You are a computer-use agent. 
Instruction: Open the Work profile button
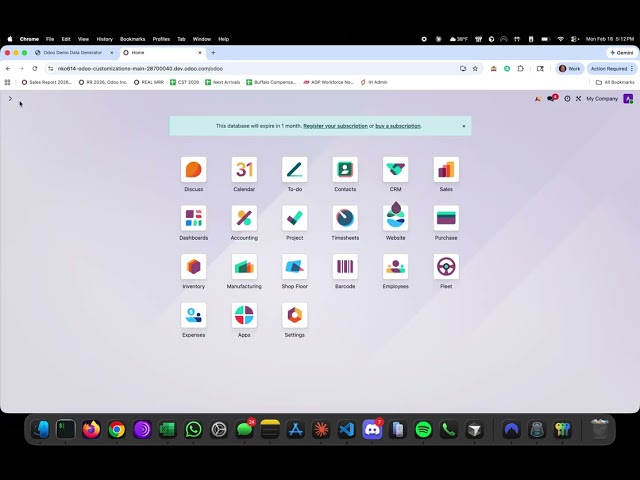point(570,69)
